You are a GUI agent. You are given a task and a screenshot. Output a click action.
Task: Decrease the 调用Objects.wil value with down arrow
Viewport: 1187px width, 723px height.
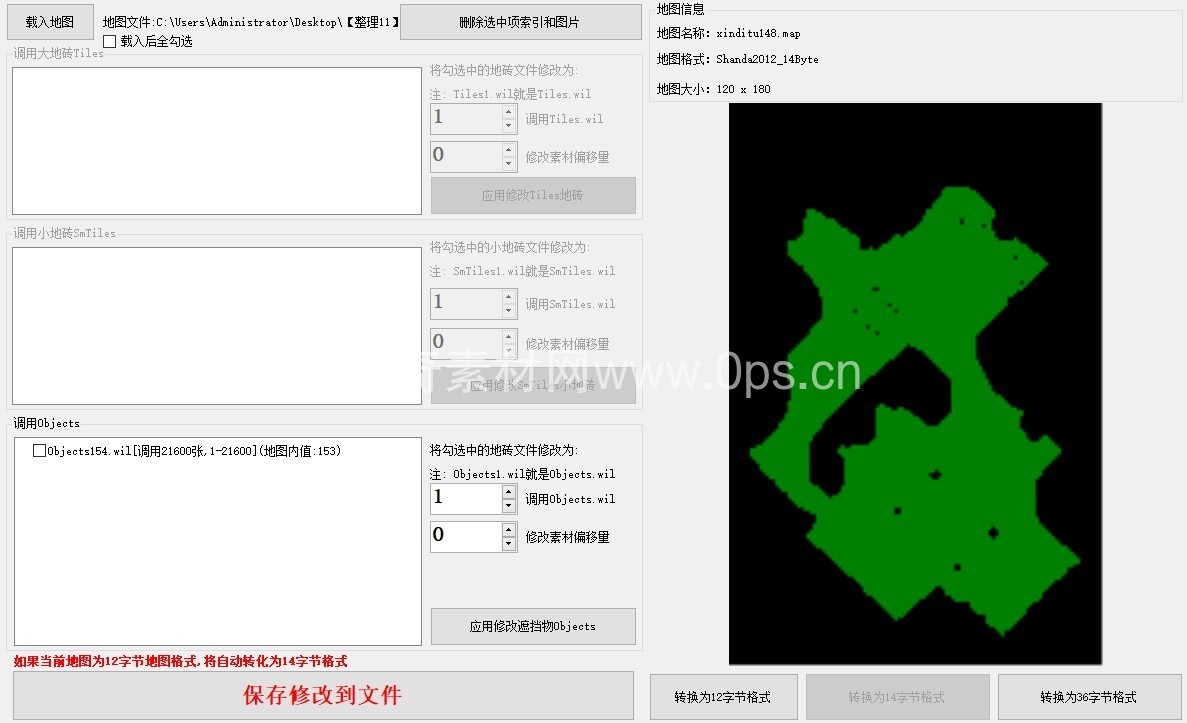click(509, 506)
